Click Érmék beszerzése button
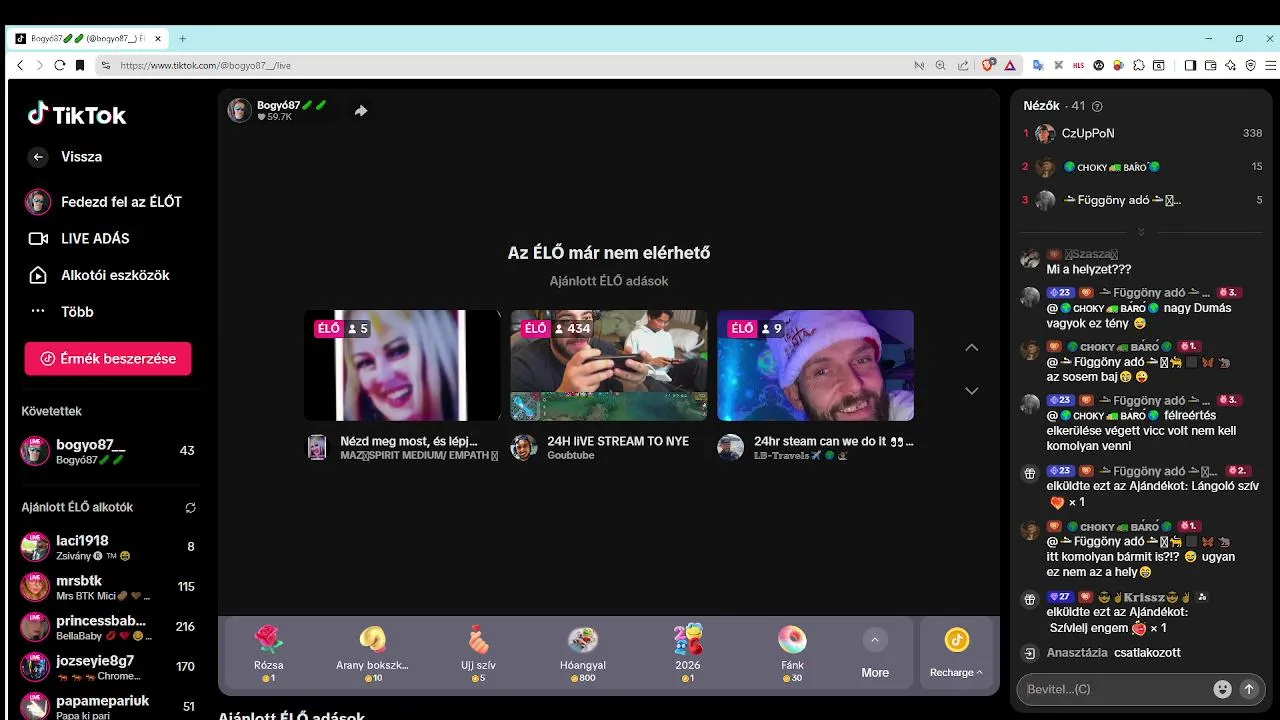The image size is (1280, 720). (x=108, y=359)
